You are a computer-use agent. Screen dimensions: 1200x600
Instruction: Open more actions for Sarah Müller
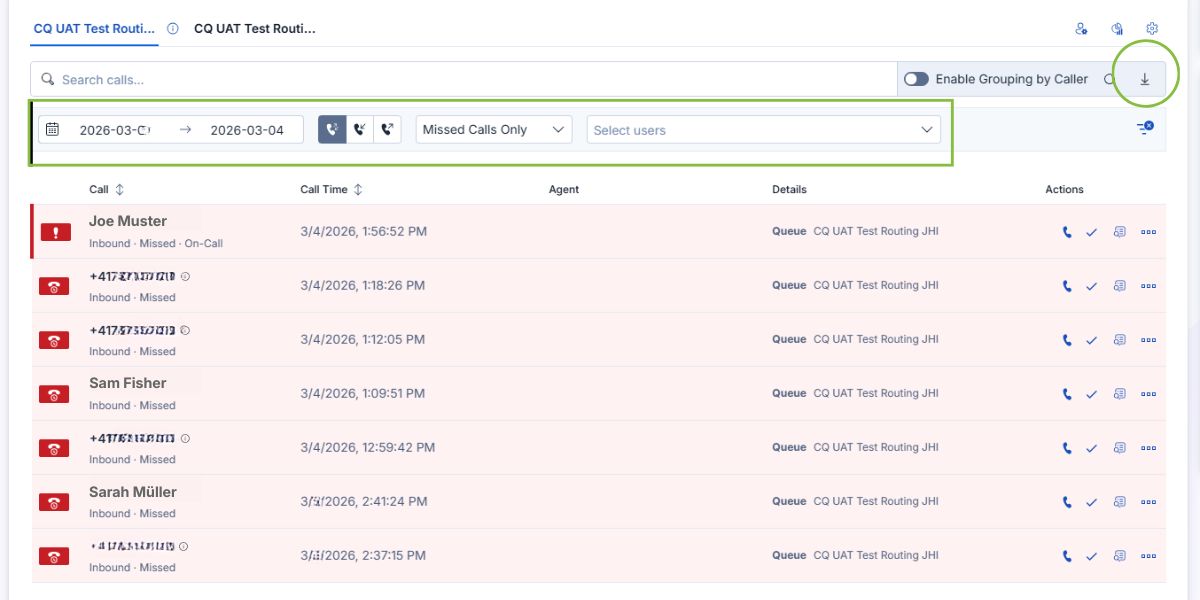pos(1148,502)
